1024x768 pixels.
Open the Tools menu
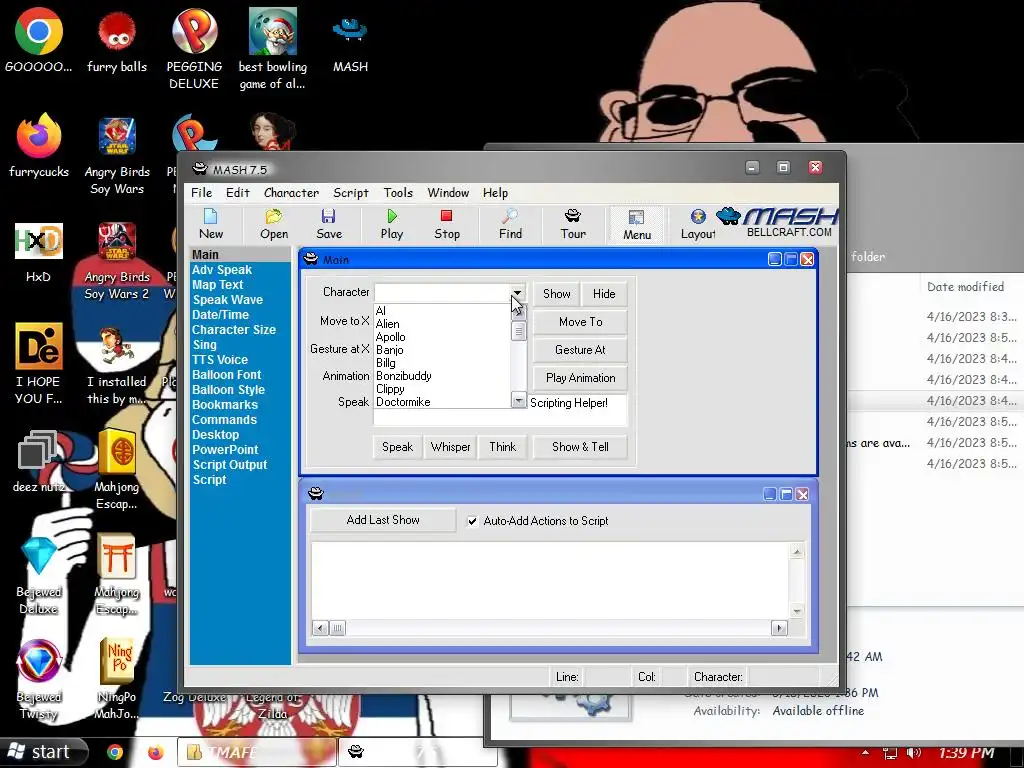coord(398,193)
